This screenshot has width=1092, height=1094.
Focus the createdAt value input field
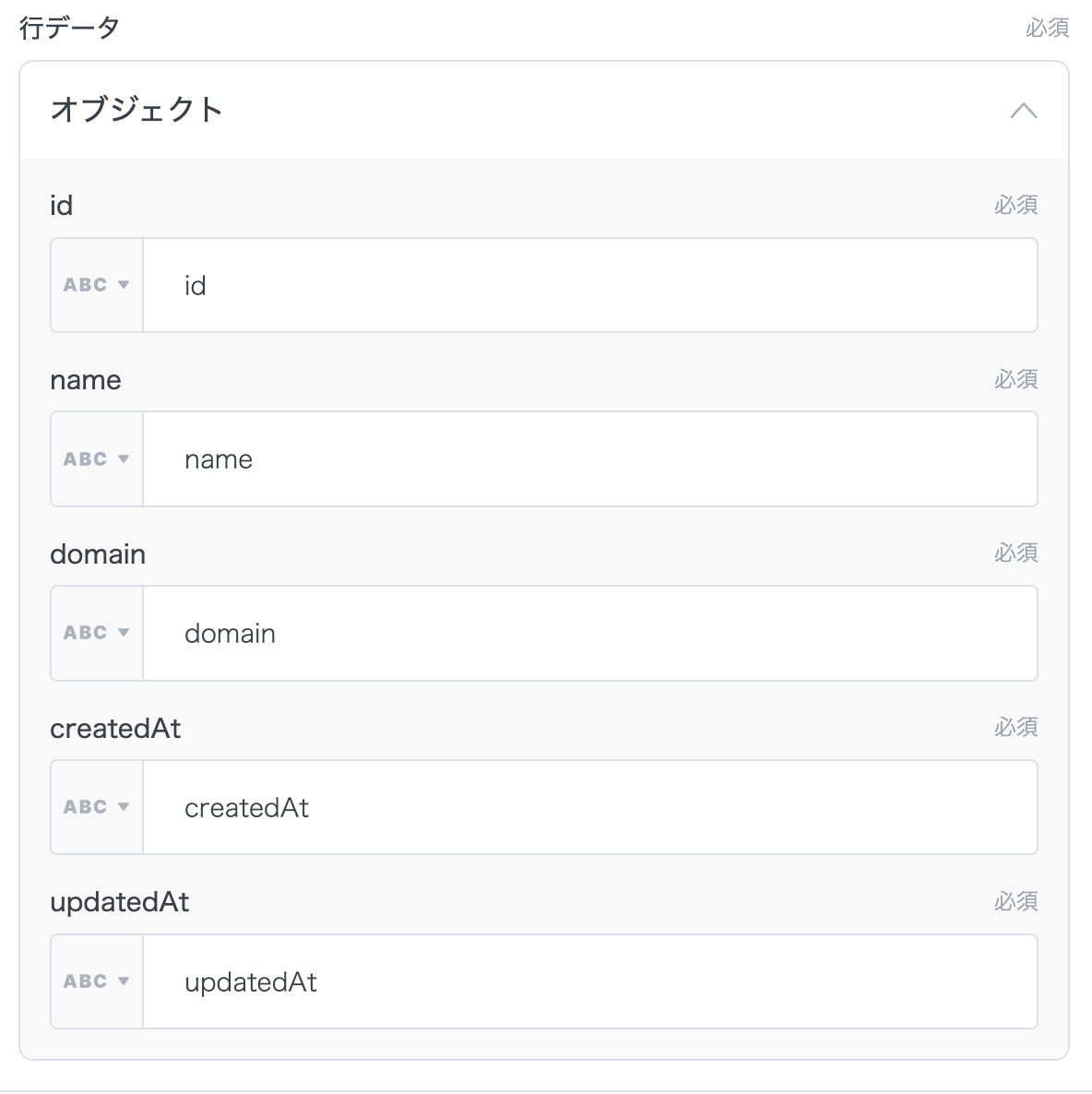590,807
